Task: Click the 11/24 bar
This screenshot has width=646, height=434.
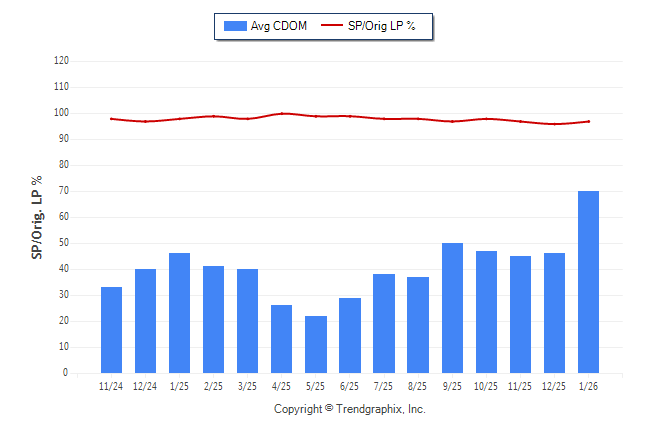Action: tap(111, 330)
